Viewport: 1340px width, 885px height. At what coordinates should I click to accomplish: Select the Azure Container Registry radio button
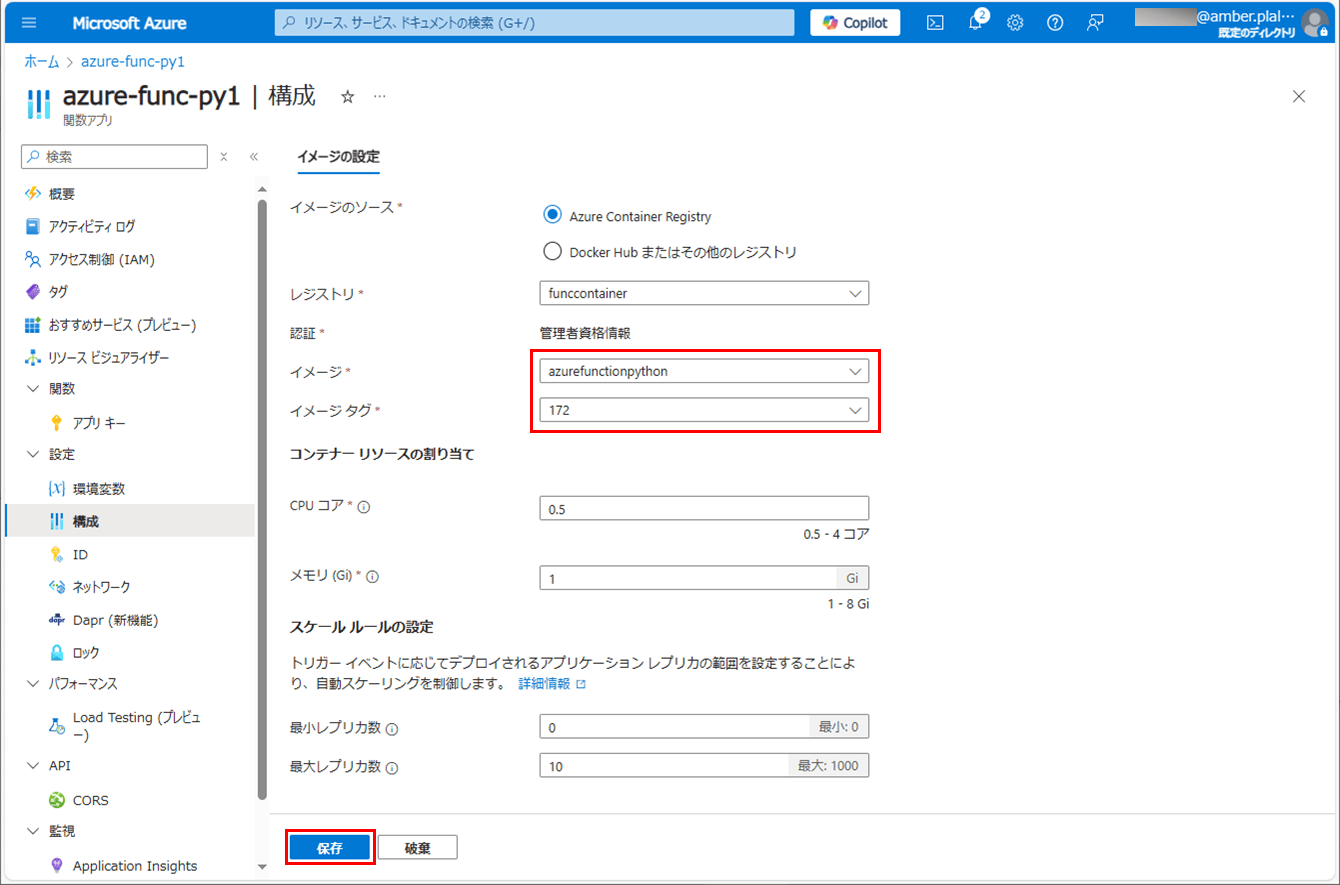click(x=552, y=215)
